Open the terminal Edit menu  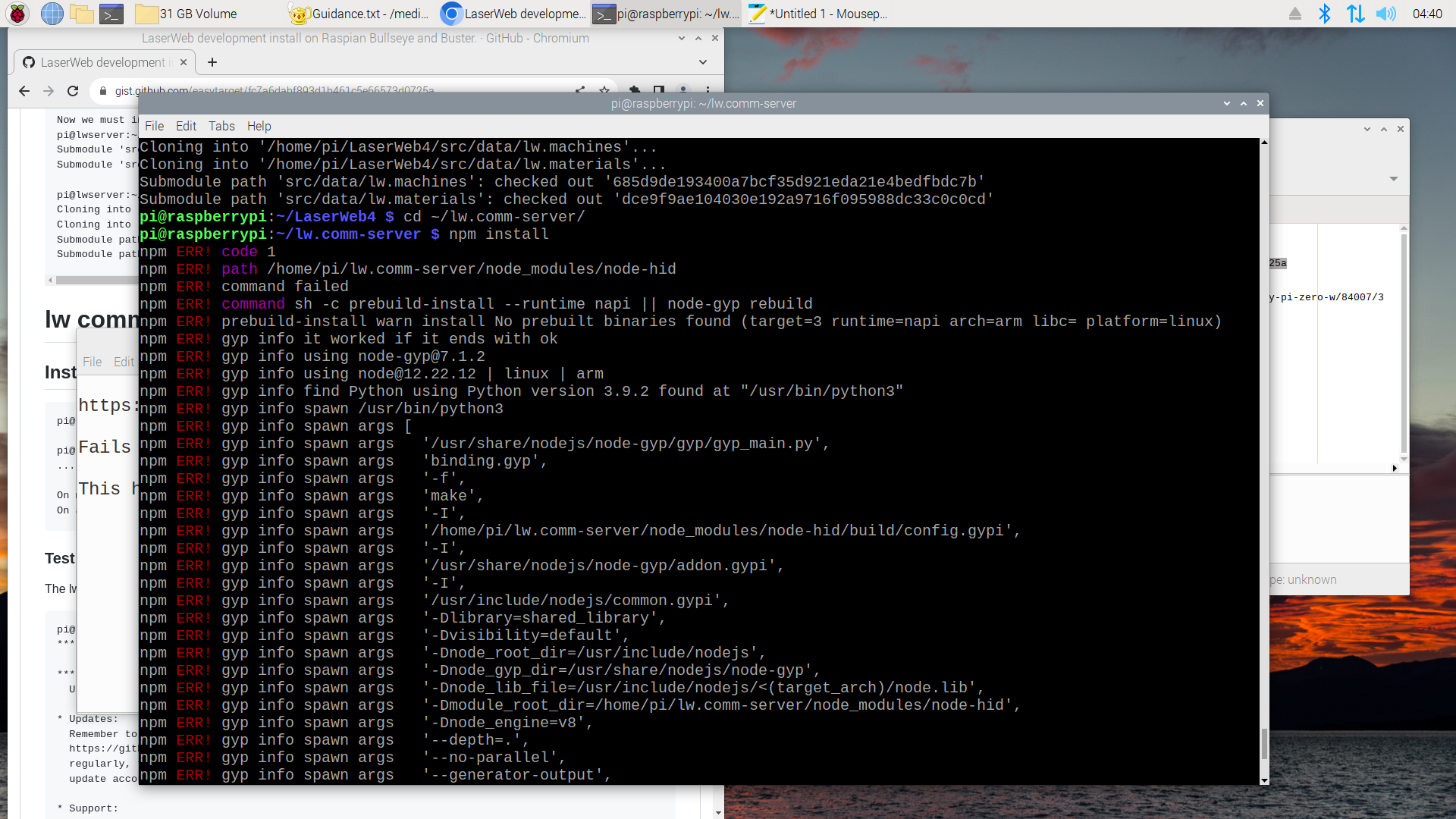(186, 126)
